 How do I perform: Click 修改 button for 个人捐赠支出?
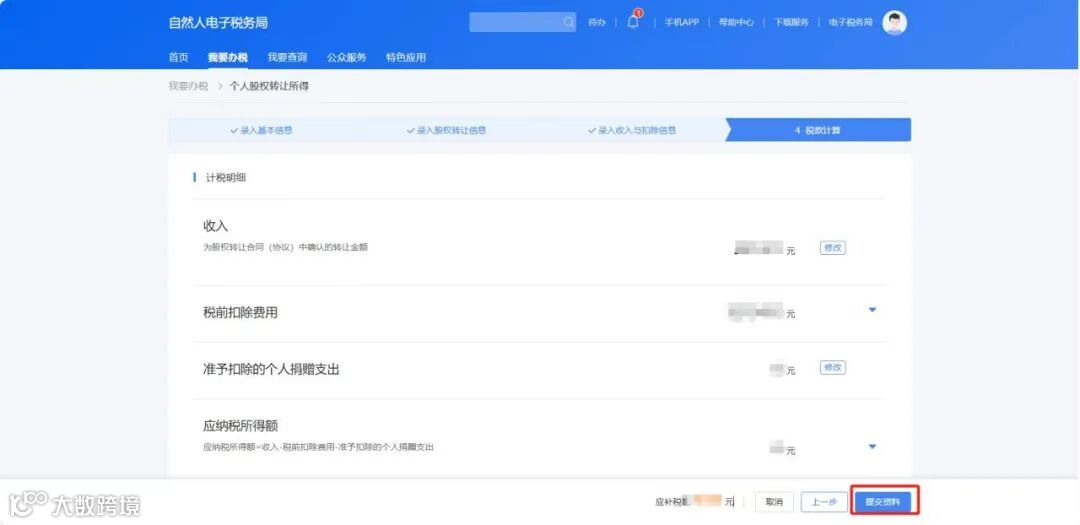click(833, 368)
